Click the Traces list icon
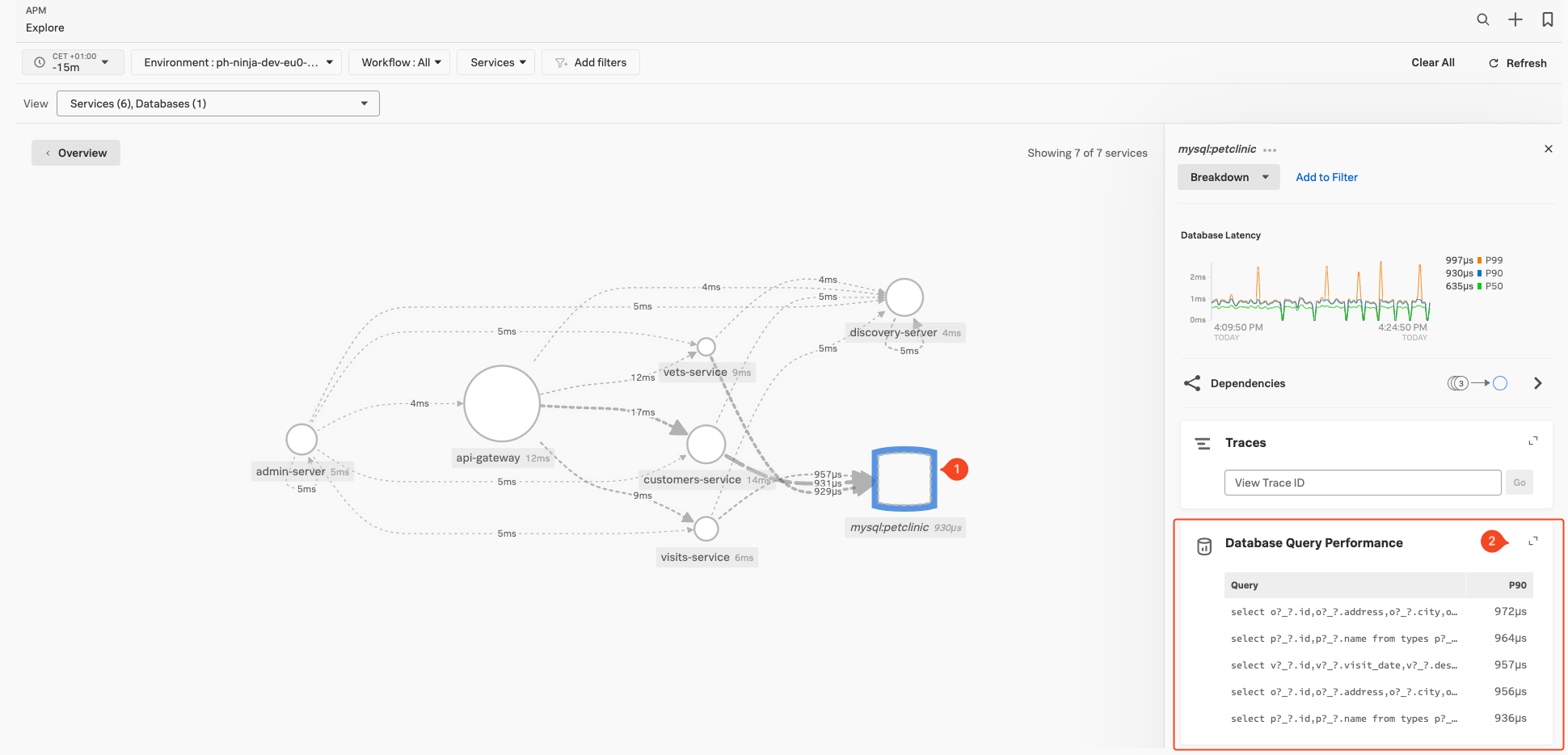 point(1203,443)
